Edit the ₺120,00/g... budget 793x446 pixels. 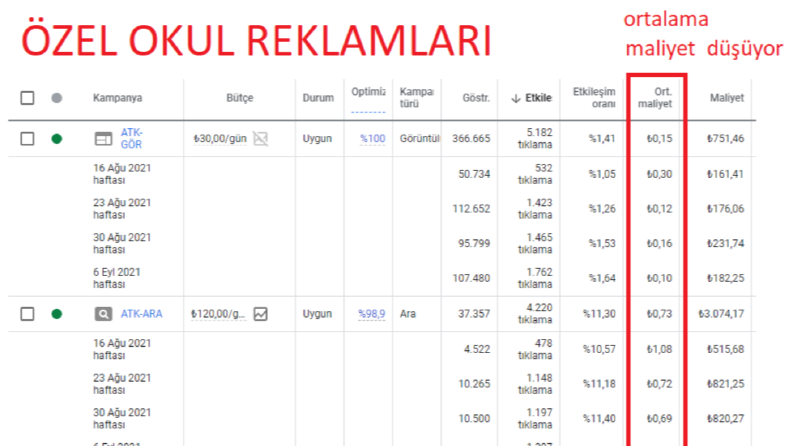(218, 314)
